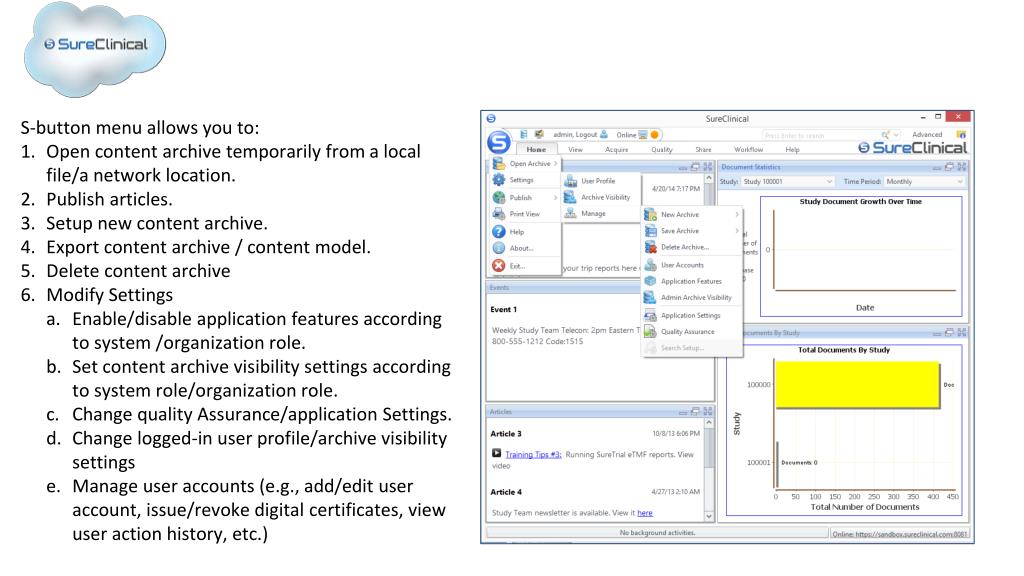
Task: Restore the Total Documents By Study panel
Action: click(949, 332)
